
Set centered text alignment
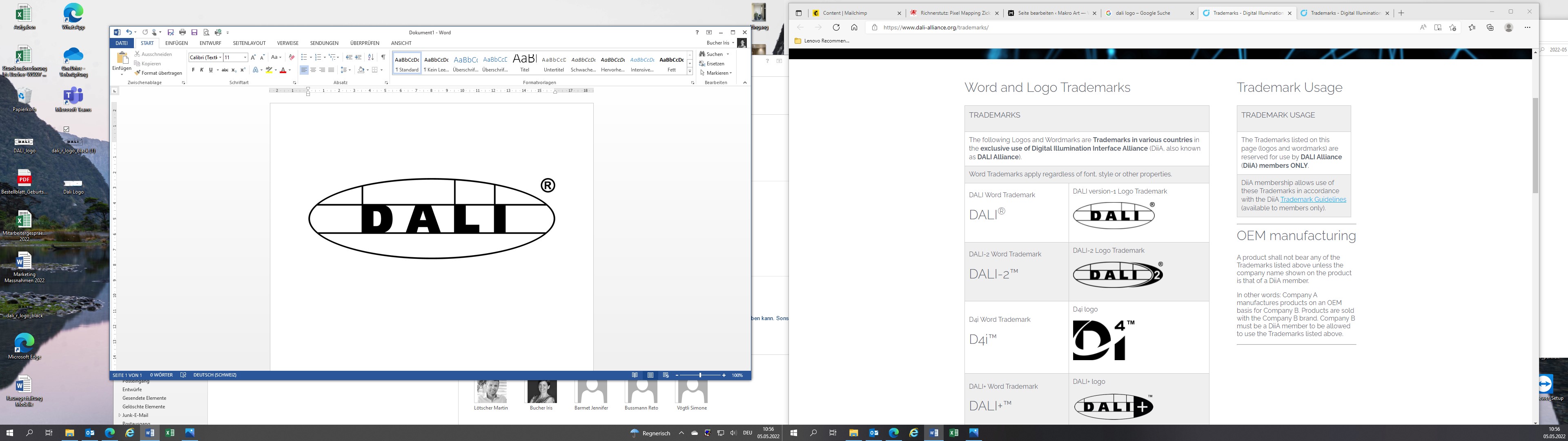tap(313, 70)
